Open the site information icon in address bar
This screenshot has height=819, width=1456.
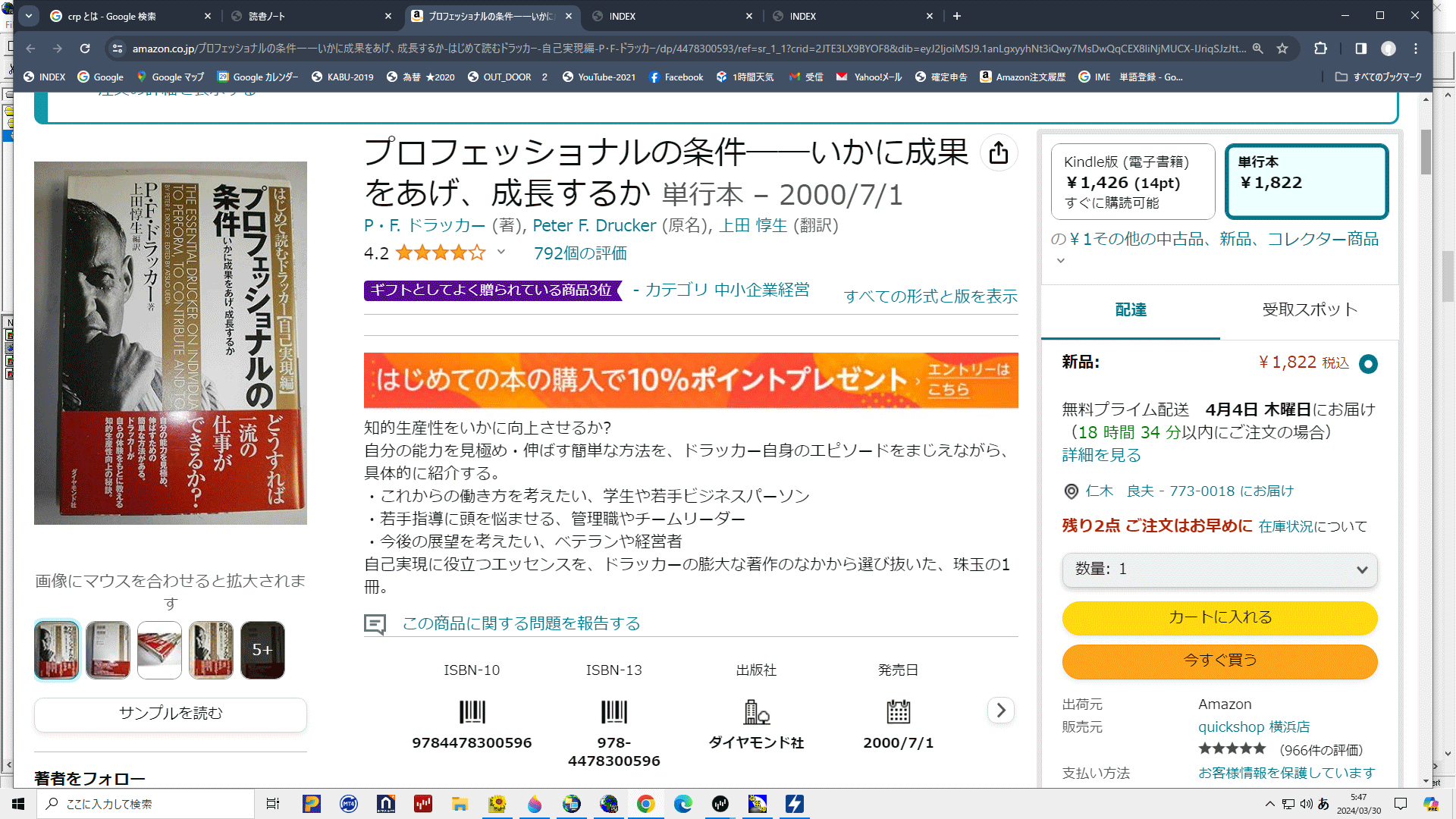(117, 49)
